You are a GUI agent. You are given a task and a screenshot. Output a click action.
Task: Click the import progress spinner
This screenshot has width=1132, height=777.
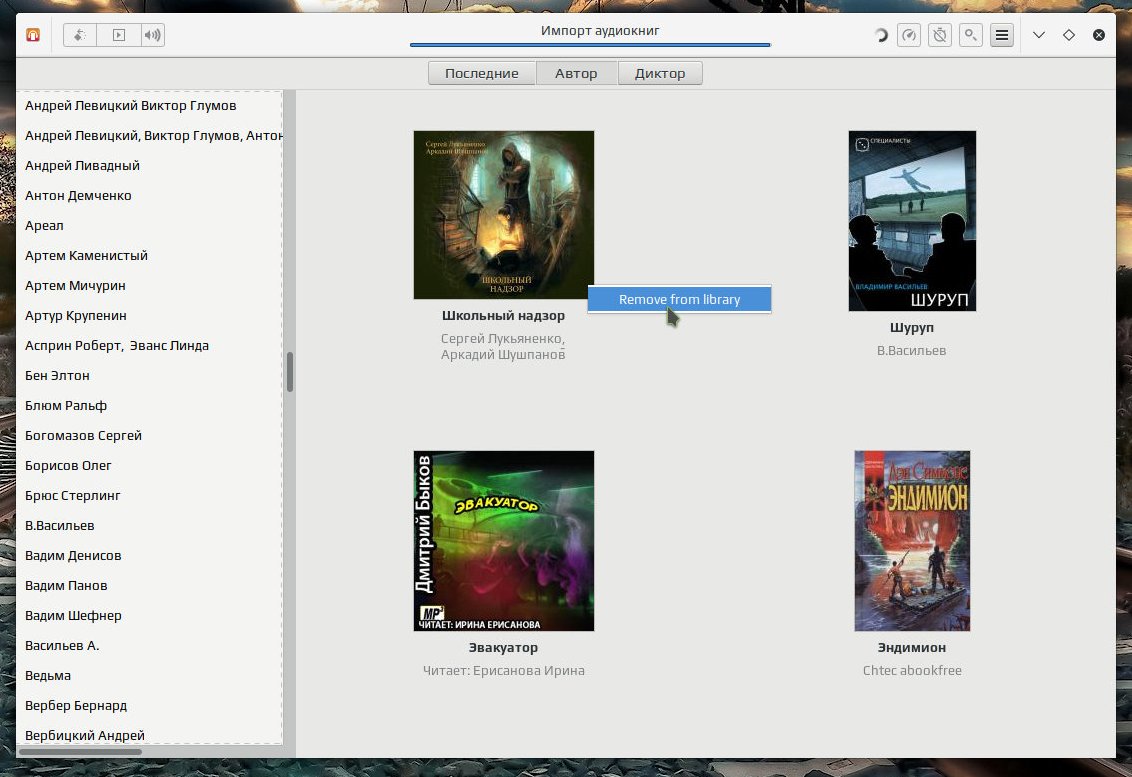pos(880,35)
